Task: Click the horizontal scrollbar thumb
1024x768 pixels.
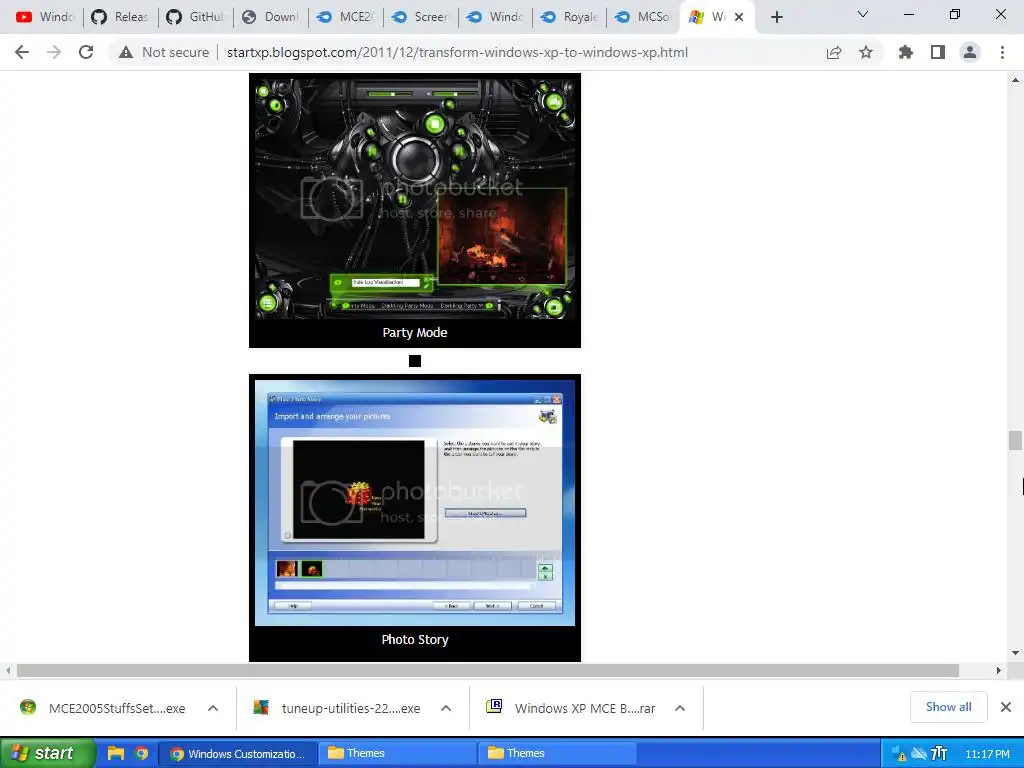Action: click(x=488, y=671)
